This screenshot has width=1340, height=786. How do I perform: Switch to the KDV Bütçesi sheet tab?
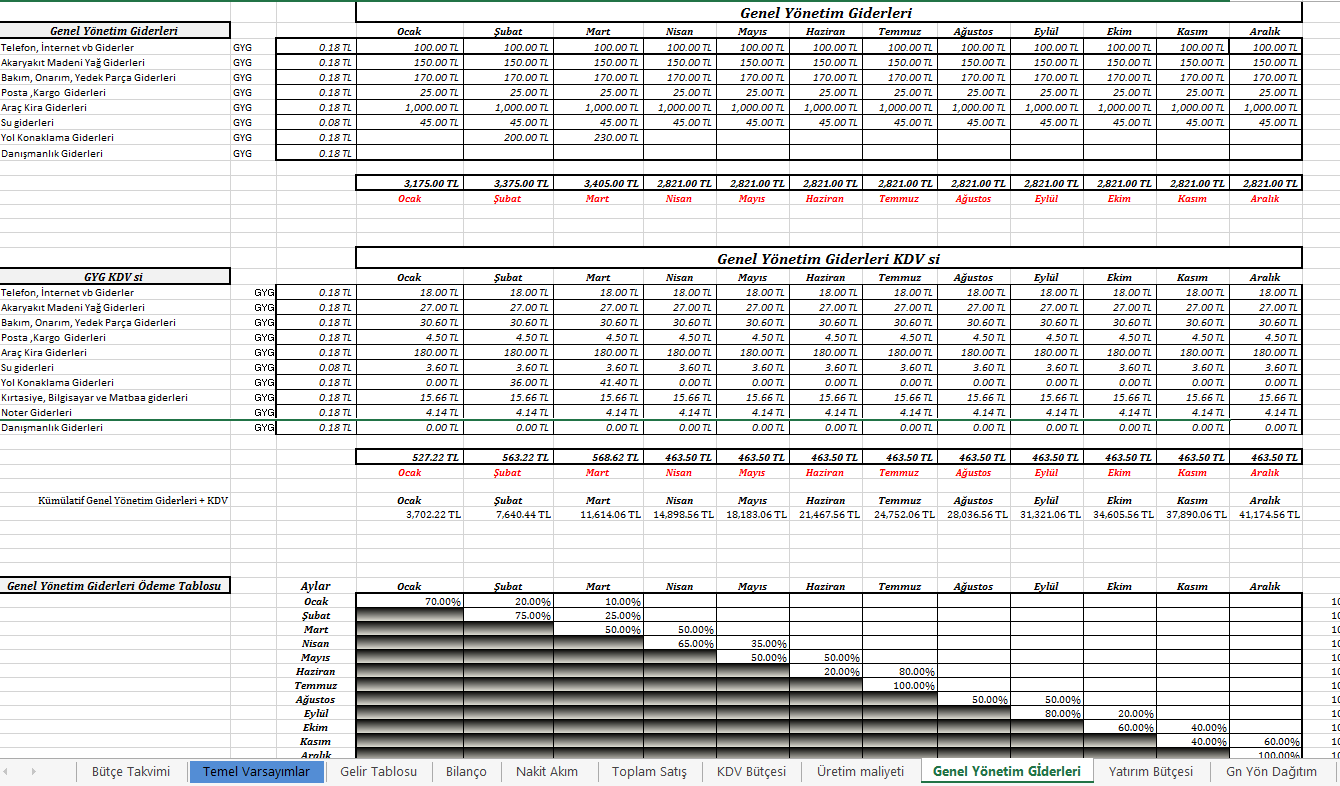click(751, 772)
